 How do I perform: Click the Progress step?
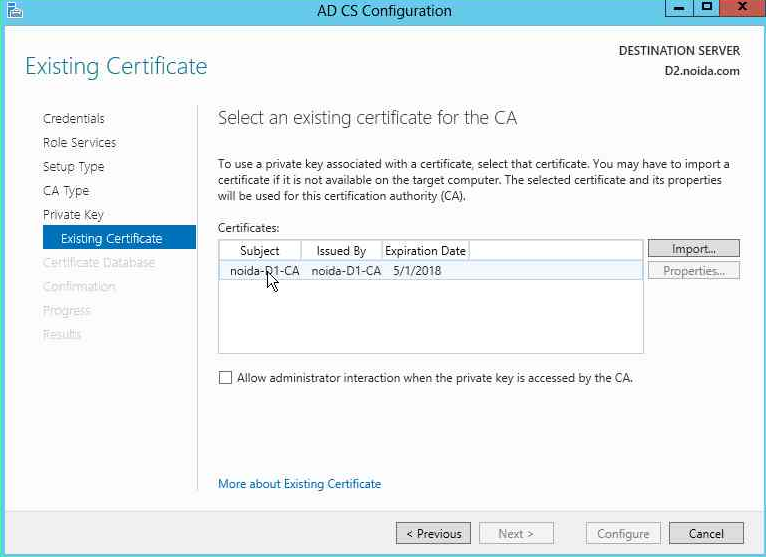point(67,310)
